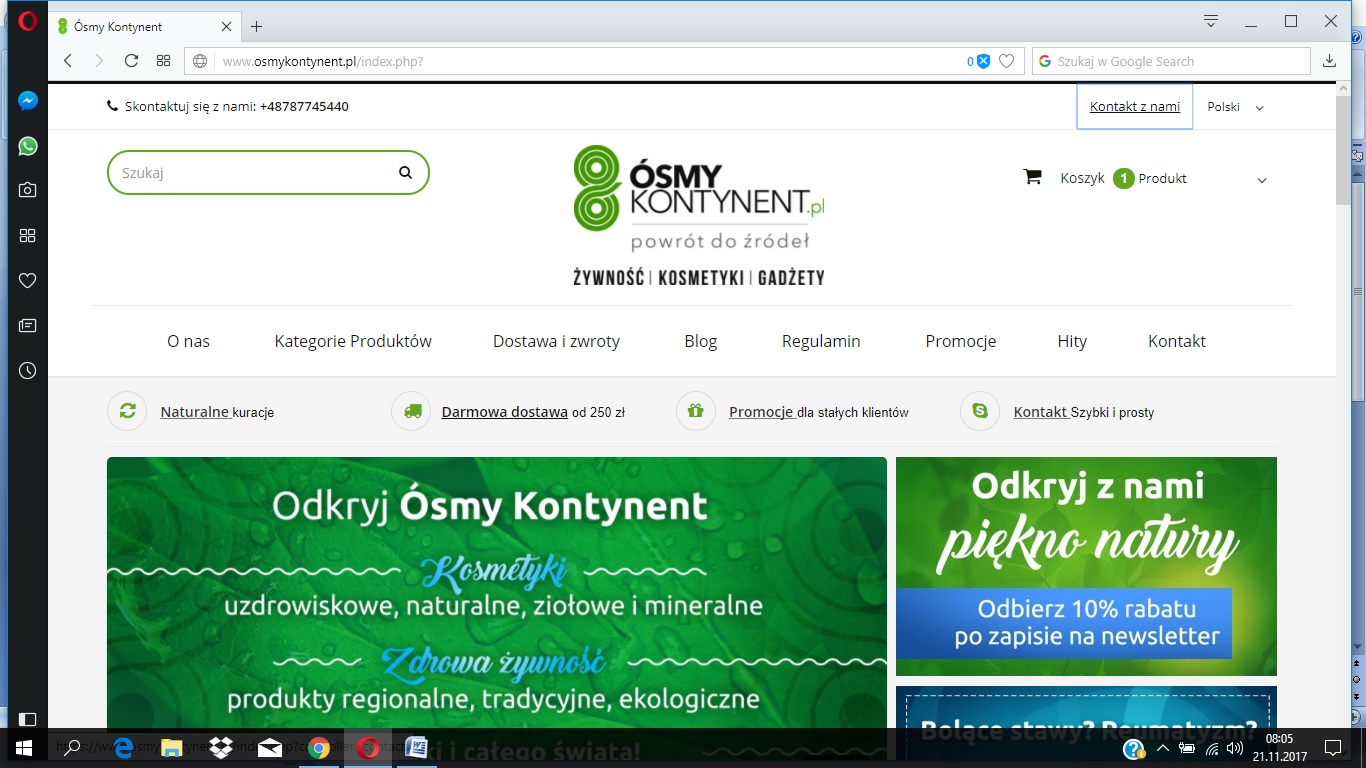This screenshot has height=768, width=1366.
Task: Open Promocje dla stałych klientów link
Action: pyautogui.click(x=819, y=412)
